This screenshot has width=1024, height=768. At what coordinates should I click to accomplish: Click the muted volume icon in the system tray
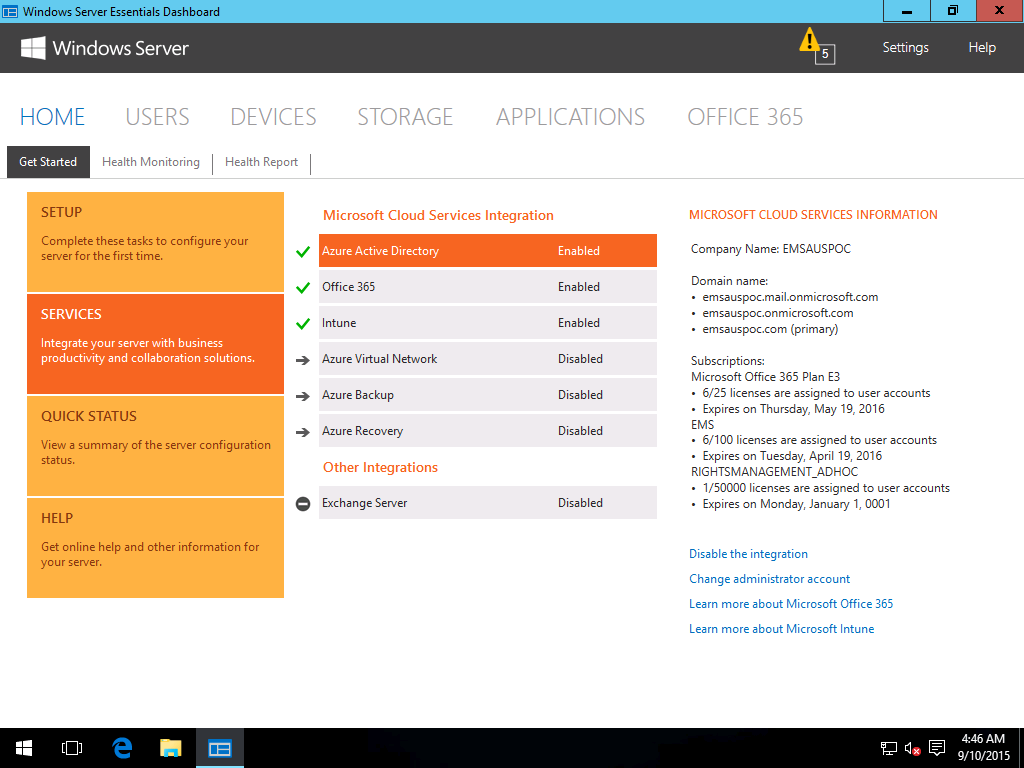point(911,747)
